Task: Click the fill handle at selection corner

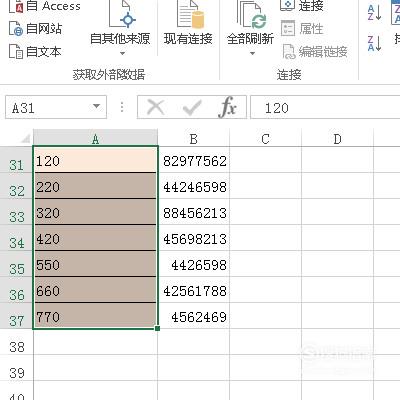Action: pyautogui.click(x=158, y=328)
